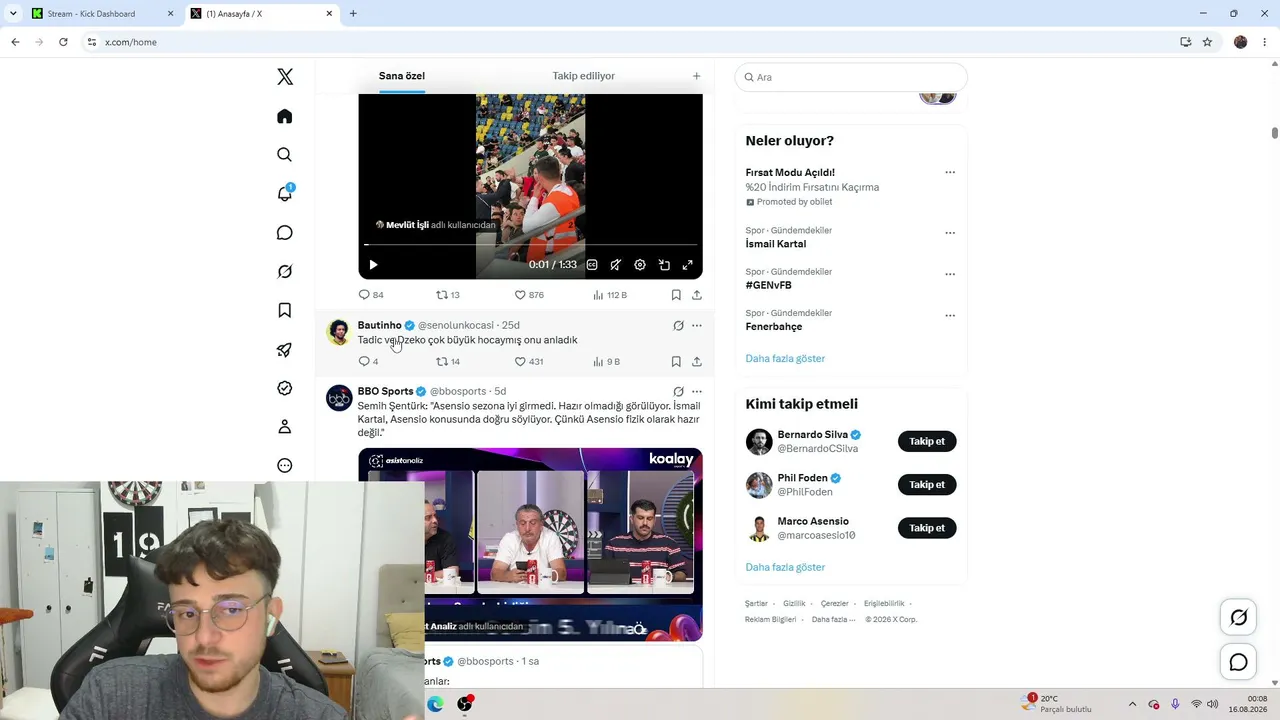
Task: Click 'Daha fazla göster' under follow suggestions
Action: point(785,568)
